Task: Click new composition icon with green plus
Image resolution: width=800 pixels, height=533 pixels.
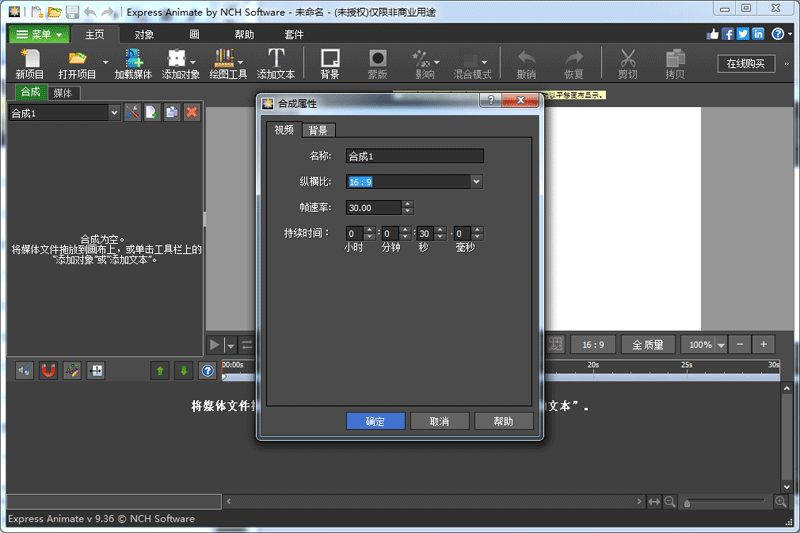Action: coord(152,112)
